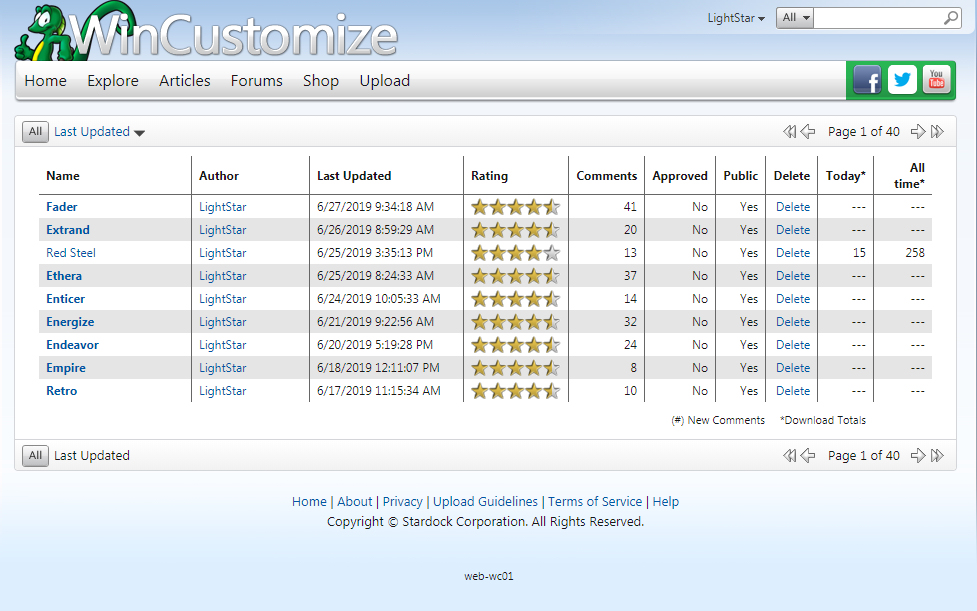Open the Extrand skin link

68,230
